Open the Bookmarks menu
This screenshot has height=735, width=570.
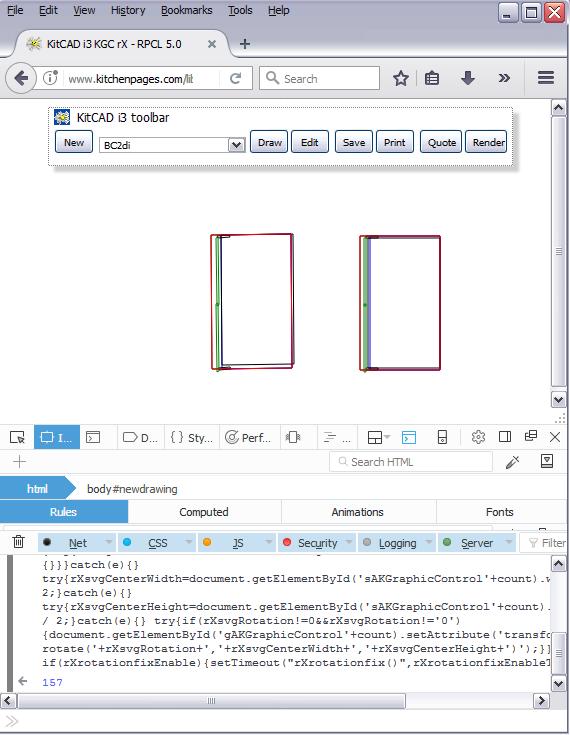186,10
